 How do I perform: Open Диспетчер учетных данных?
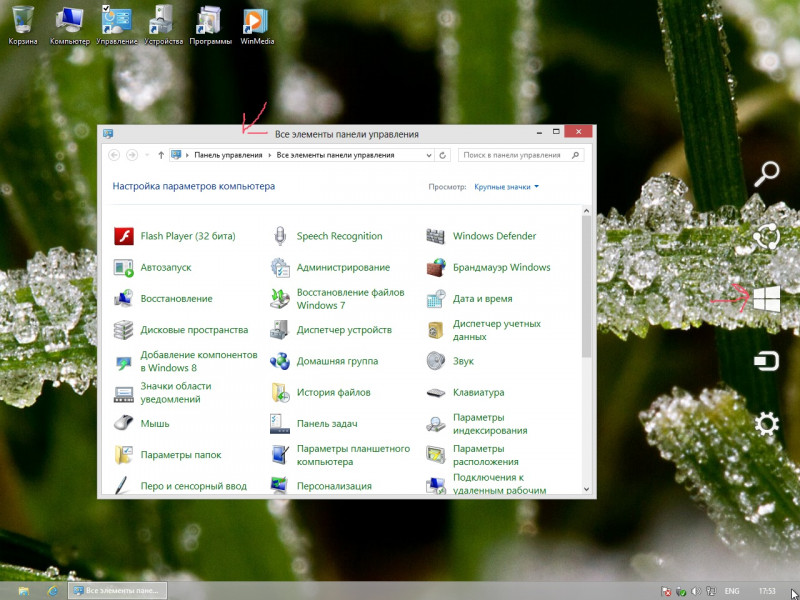click(484, 330)
